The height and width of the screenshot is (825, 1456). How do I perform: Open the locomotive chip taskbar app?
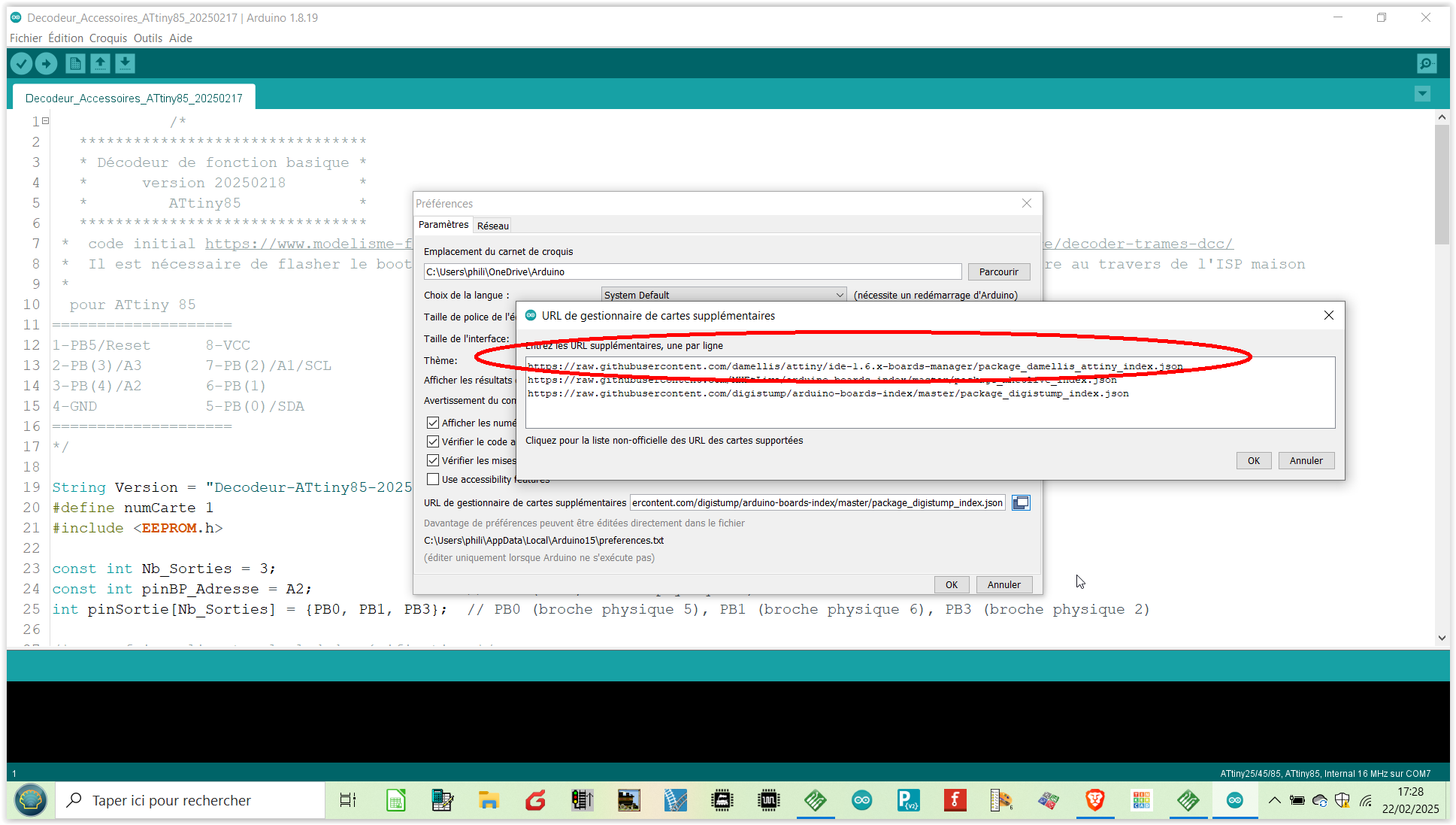(x=722, y=800)
